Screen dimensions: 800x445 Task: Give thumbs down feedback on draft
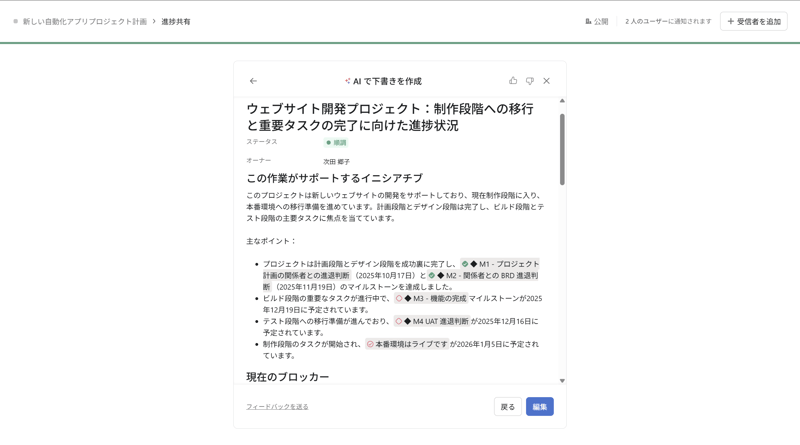pos(530,81)
